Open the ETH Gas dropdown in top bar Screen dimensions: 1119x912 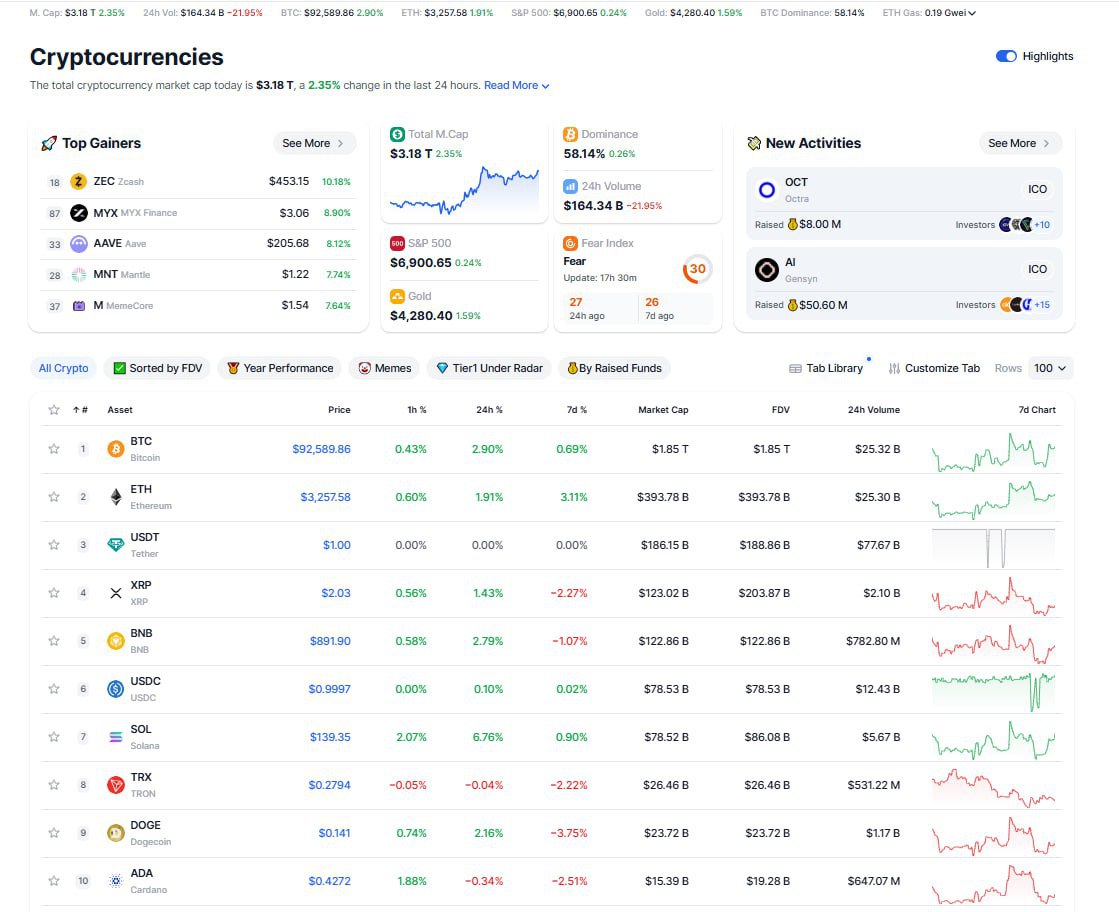972,13
